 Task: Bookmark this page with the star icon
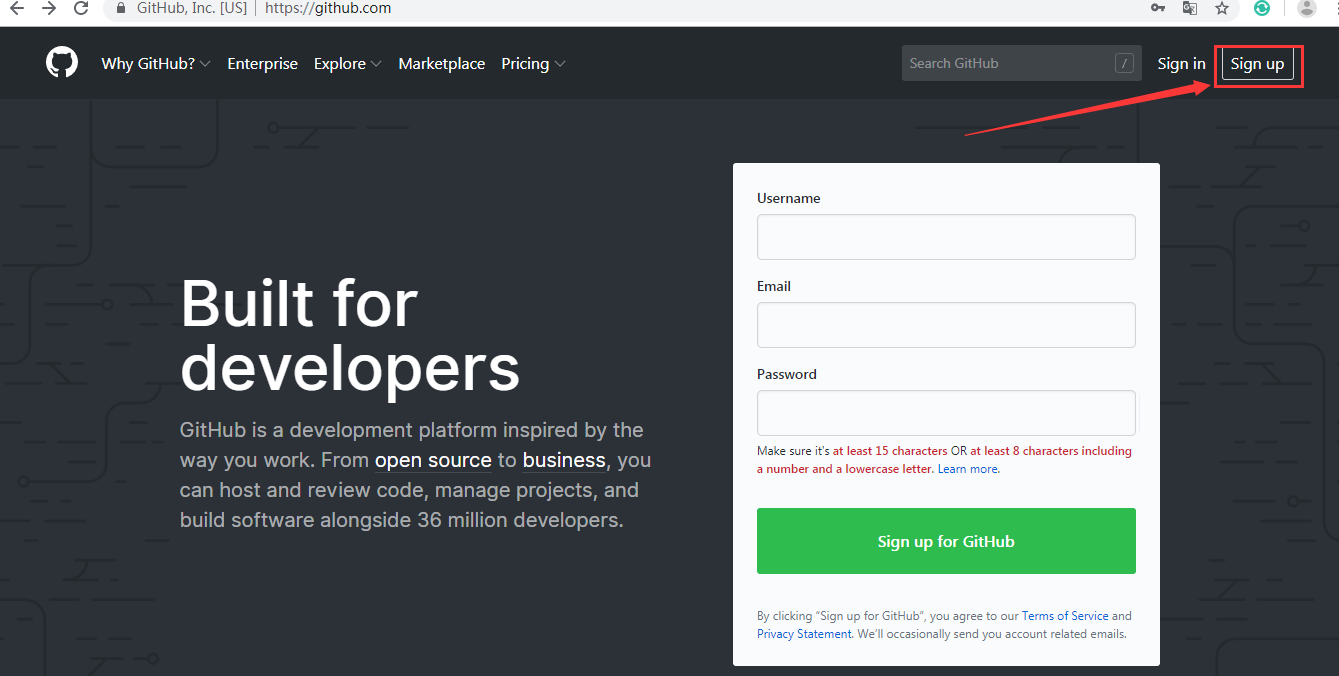1222,8
